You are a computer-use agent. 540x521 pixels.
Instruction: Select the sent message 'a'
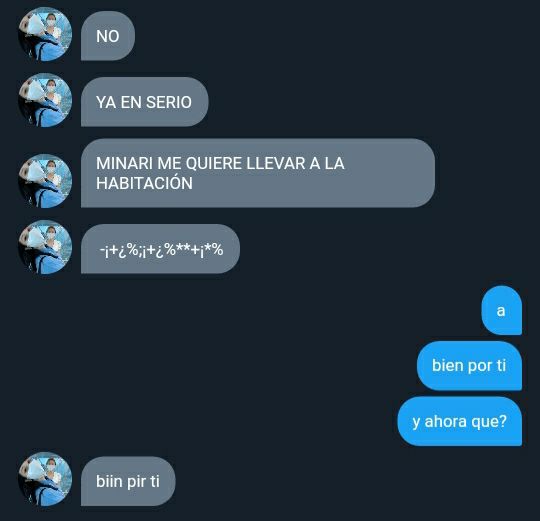pyautogui.click(x=501, y=310)
